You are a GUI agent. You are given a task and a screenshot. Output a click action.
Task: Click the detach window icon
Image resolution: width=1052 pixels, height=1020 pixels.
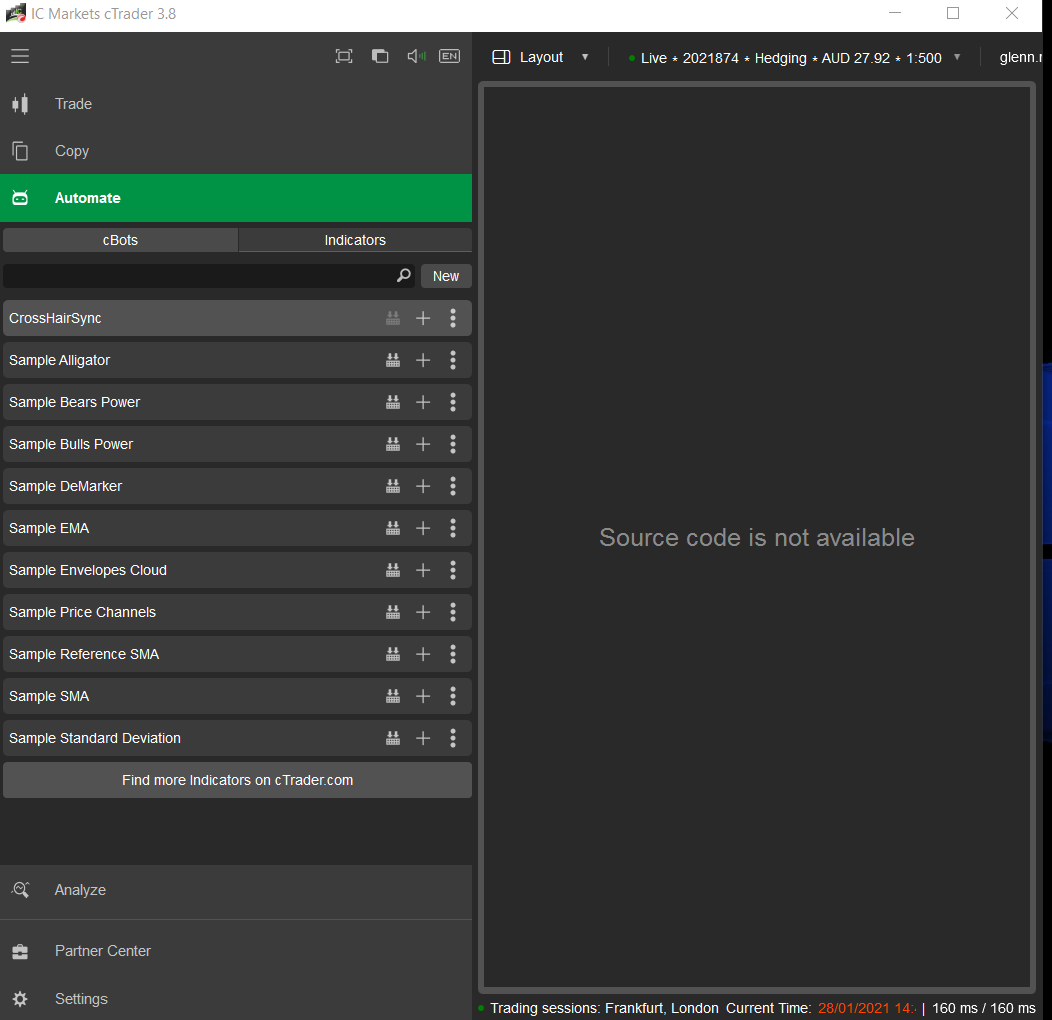click(x=380, y=56)
